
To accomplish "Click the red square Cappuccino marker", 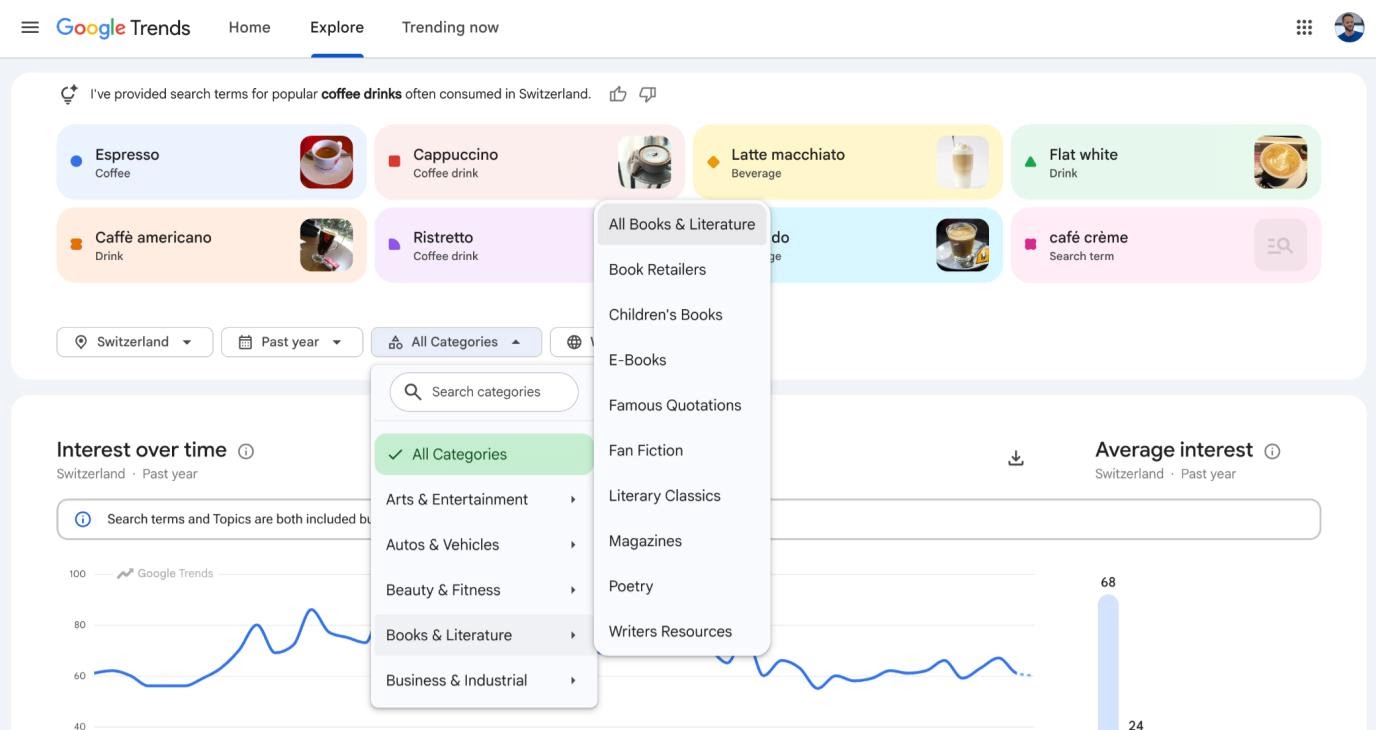I will [x=394, y=161].
